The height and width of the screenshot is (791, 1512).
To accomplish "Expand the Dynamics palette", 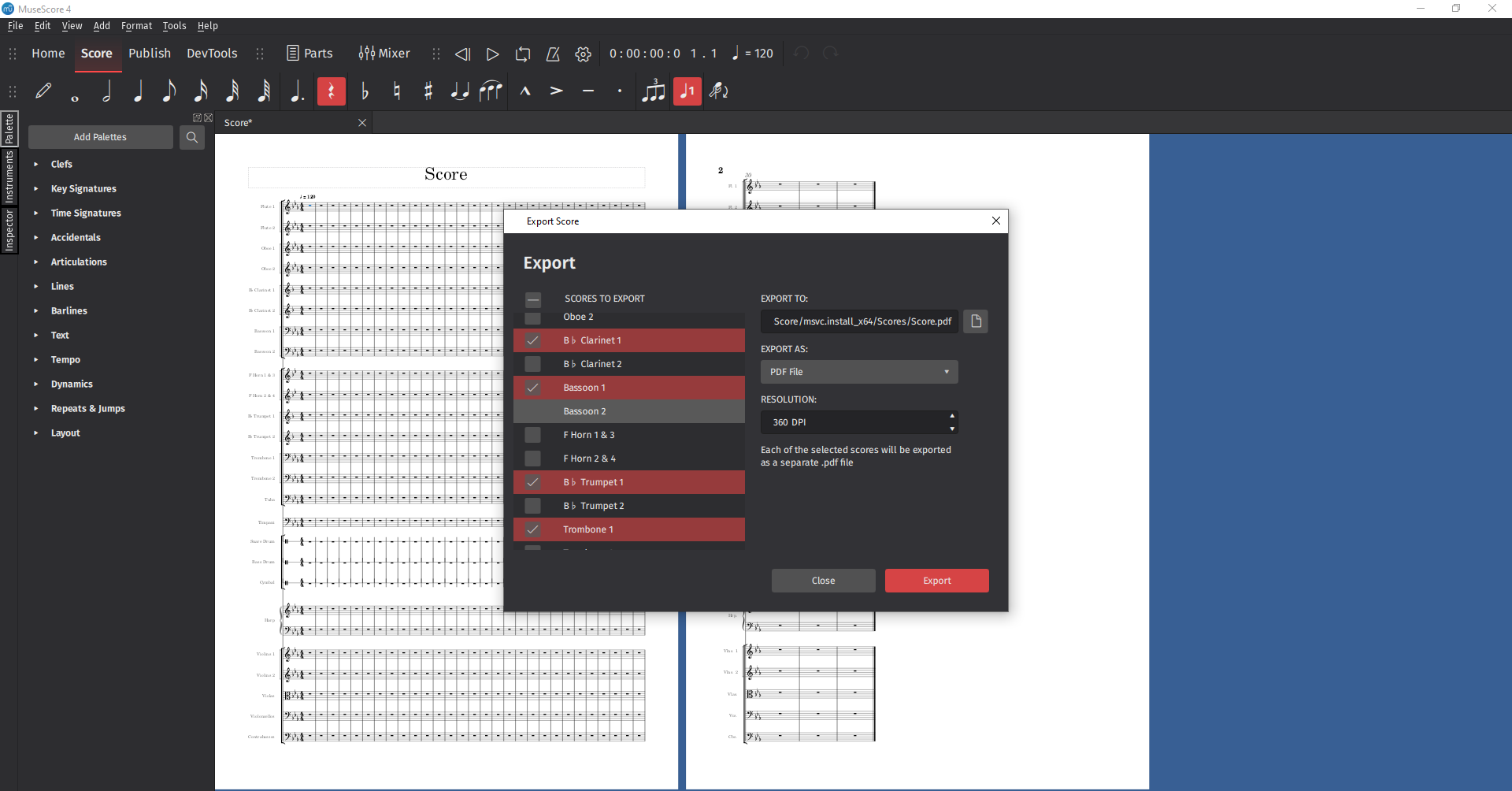I will (36, 384).
